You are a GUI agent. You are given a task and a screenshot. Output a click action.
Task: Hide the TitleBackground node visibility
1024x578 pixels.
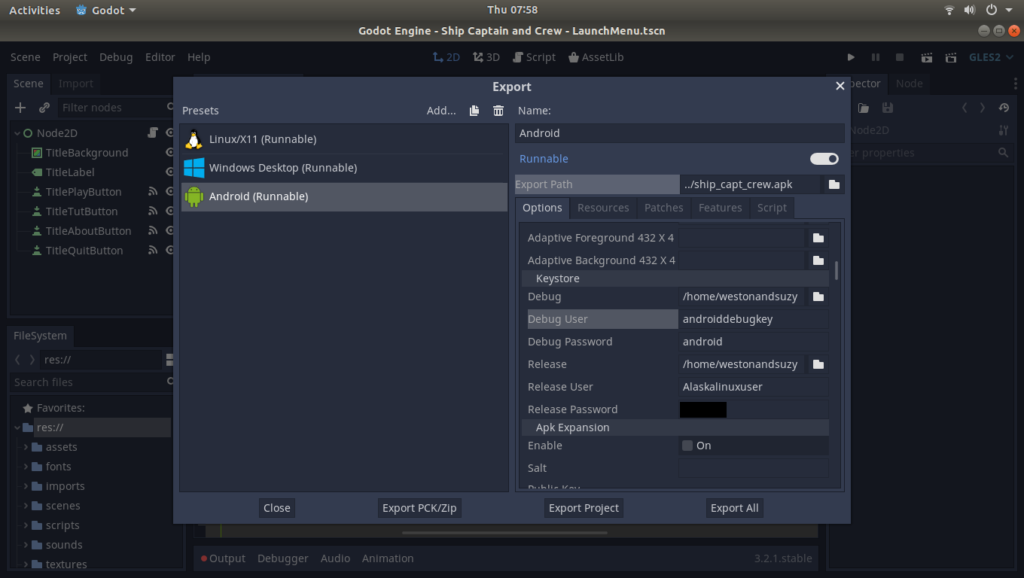click(x=169, y=153)
